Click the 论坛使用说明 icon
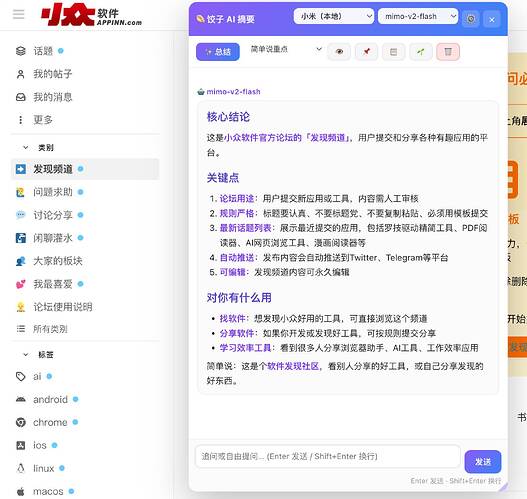The width and height of the screenshot is (527, 499). [x=21, y=307]
